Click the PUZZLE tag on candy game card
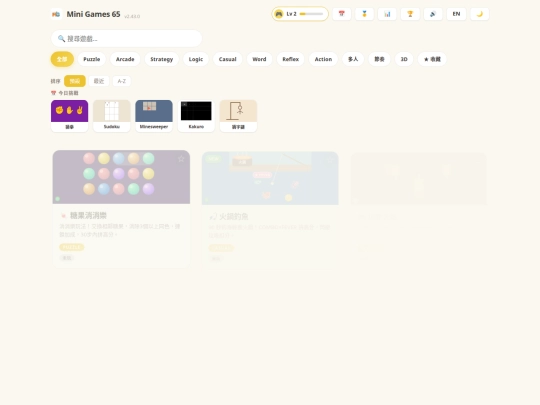This screenshot has height=405, width=540. coord(72,247)
